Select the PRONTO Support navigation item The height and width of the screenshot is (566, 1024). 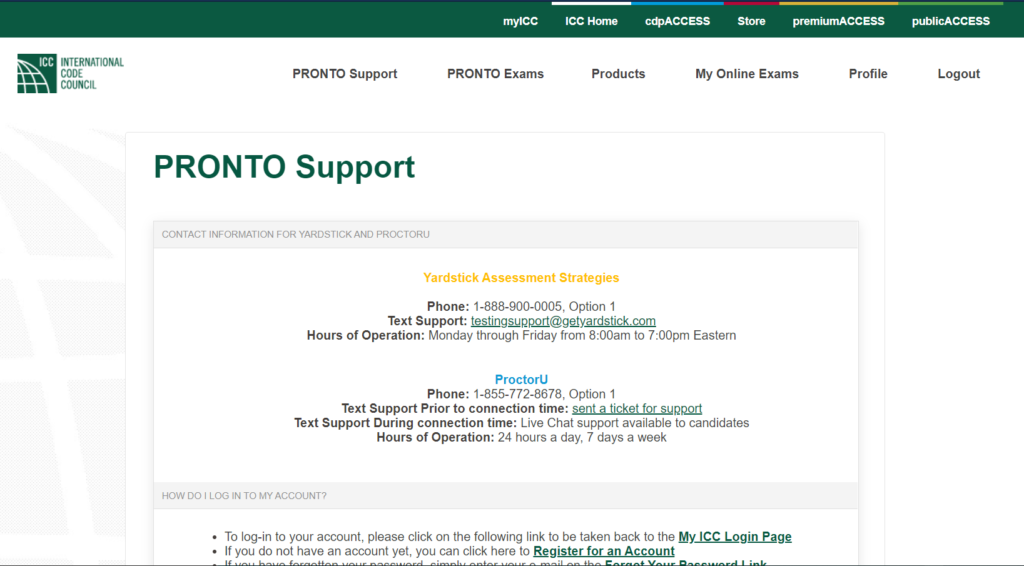click(x=345, y=74)
